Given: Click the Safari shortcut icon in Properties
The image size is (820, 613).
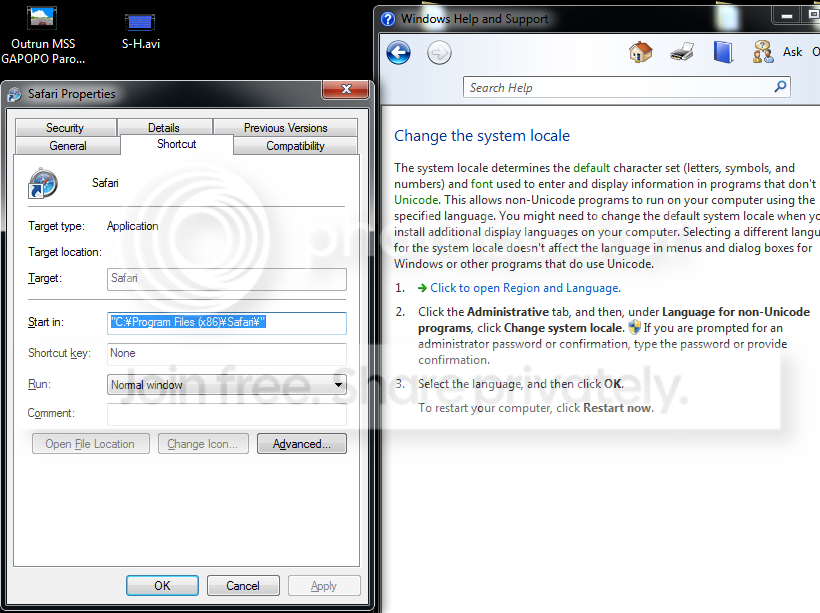Looking at the screenshot, I should (x=43, y=183).
